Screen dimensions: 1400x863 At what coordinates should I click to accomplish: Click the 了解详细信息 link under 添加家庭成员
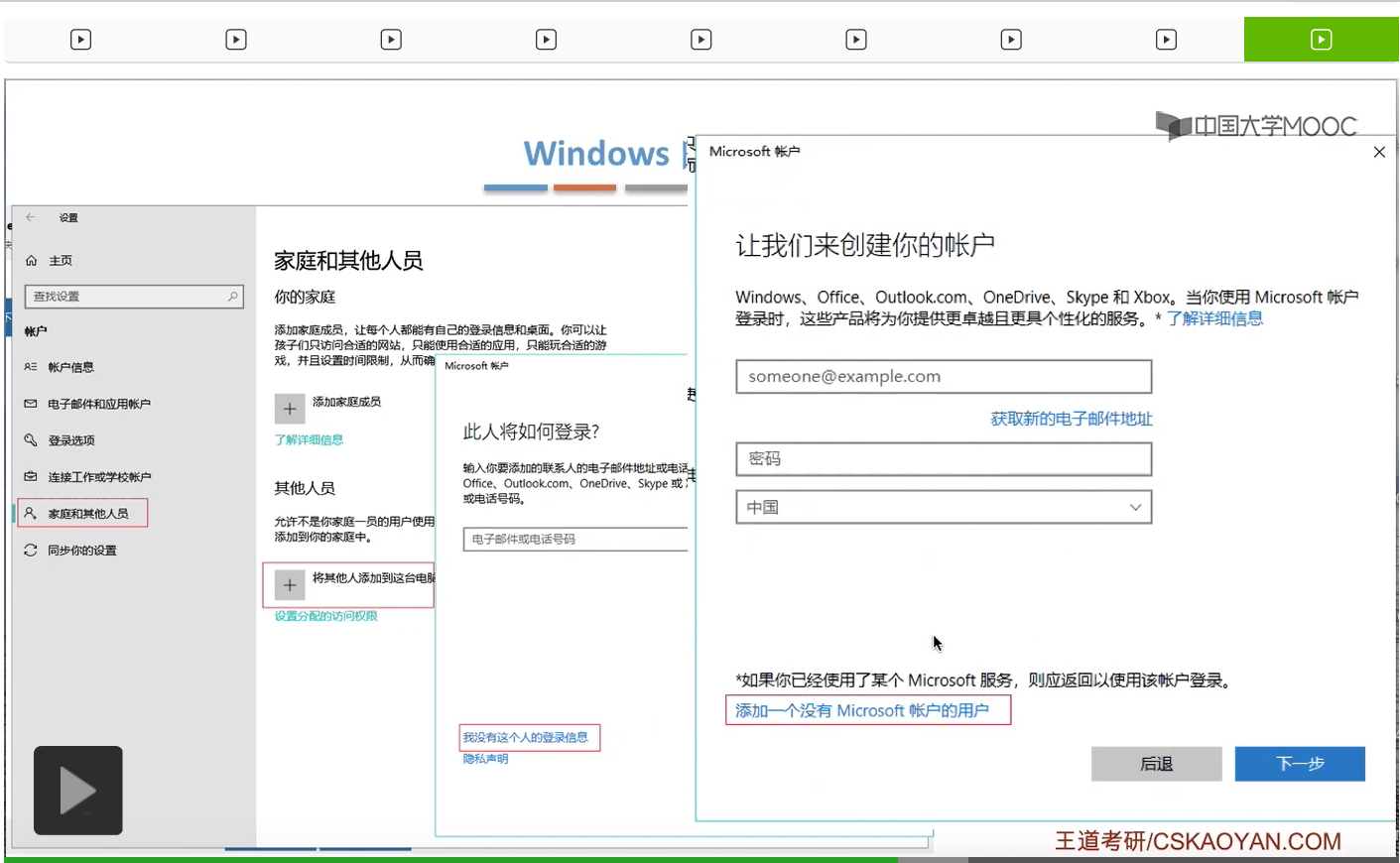(309, 440)
